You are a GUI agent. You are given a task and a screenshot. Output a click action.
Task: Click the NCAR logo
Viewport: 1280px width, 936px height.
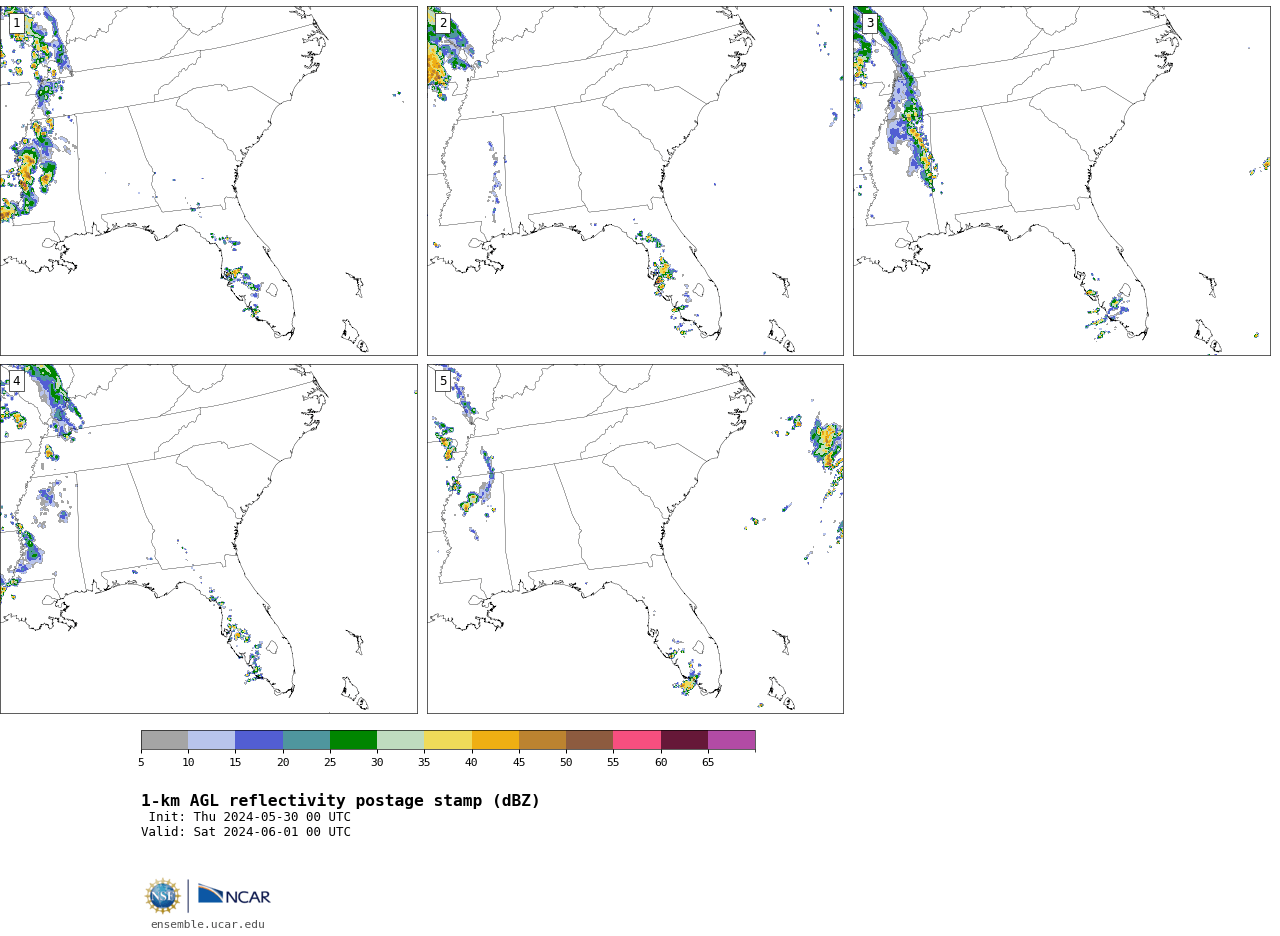(234, 895)
